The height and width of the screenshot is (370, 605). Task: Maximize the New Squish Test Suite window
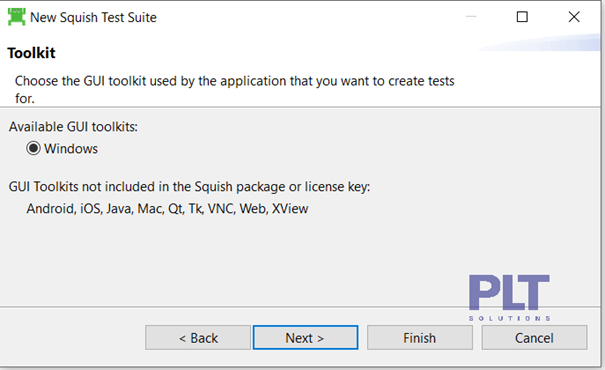[x=522, y=17]
